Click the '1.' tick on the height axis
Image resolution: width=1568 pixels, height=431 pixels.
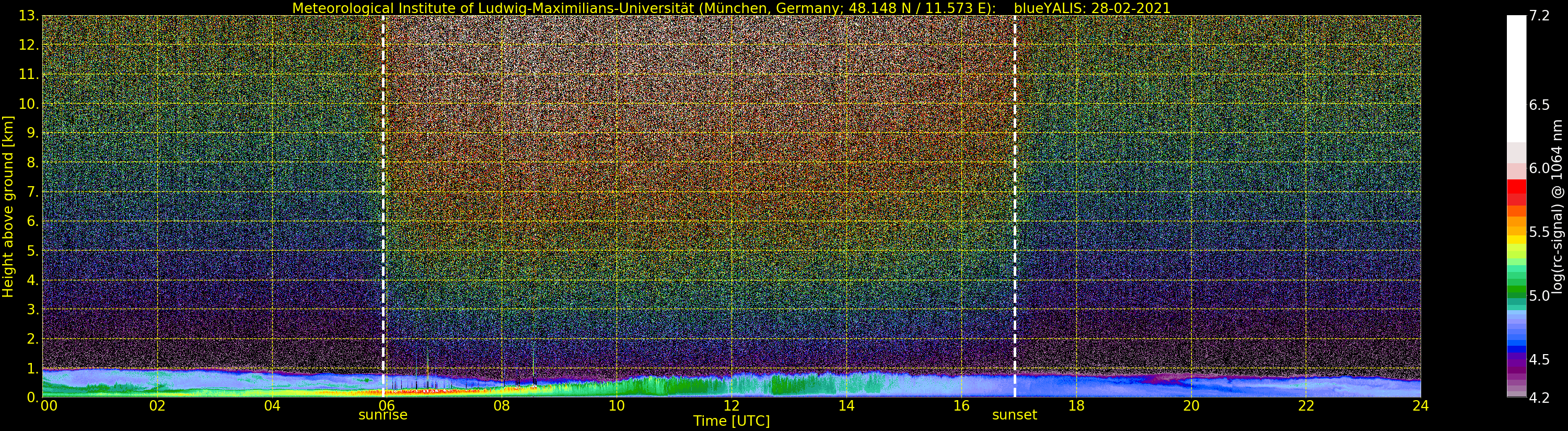(33, 368)
